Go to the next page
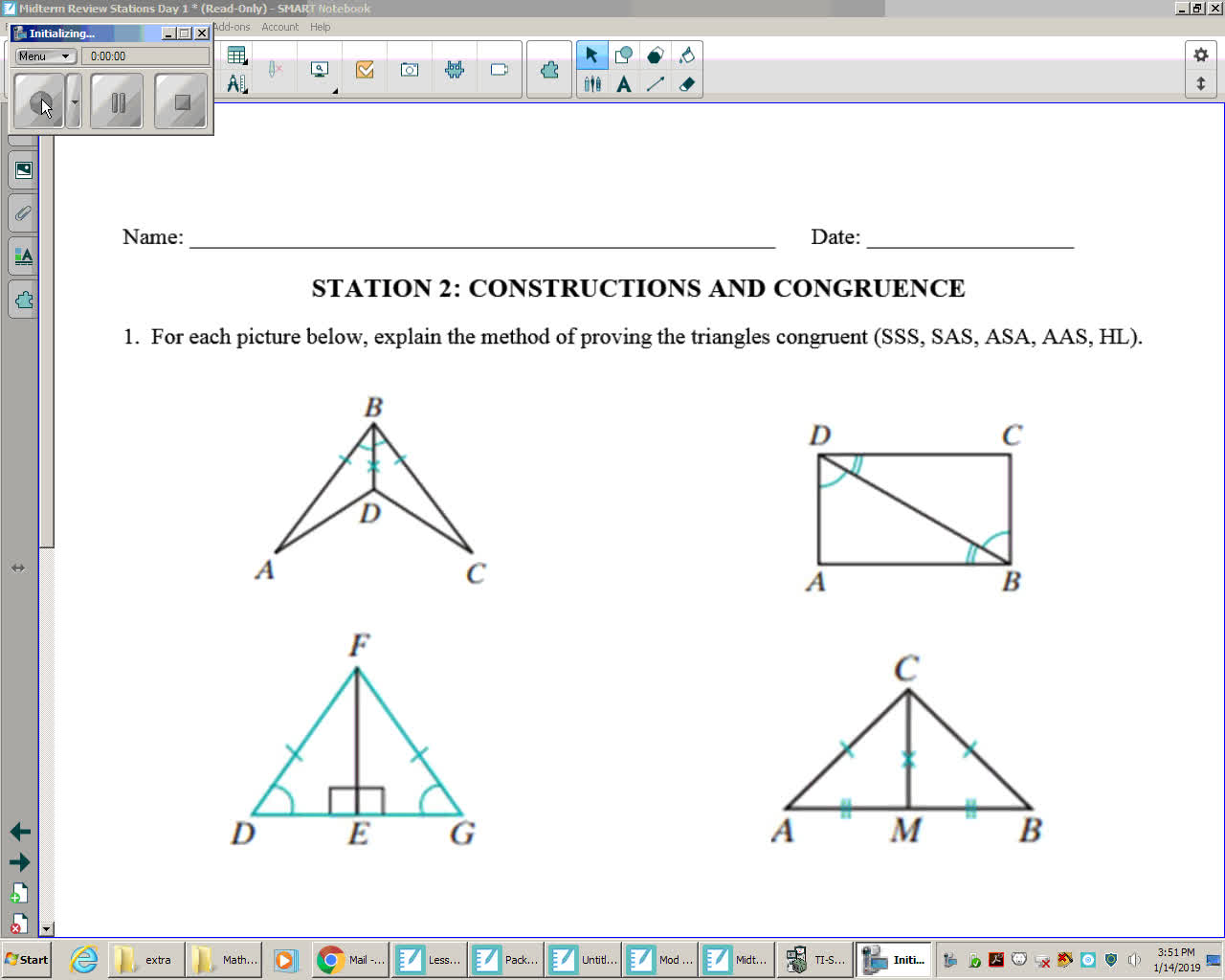 click(20, 862)
